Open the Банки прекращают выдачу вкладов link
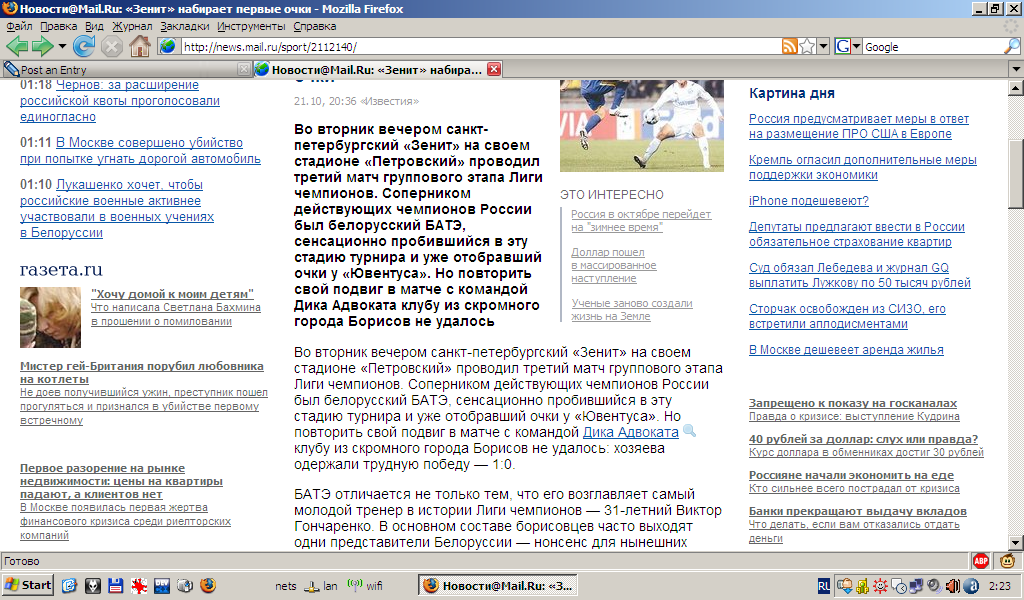The width and height of the screenshot is (1024, 600). [x=857, y=511]
